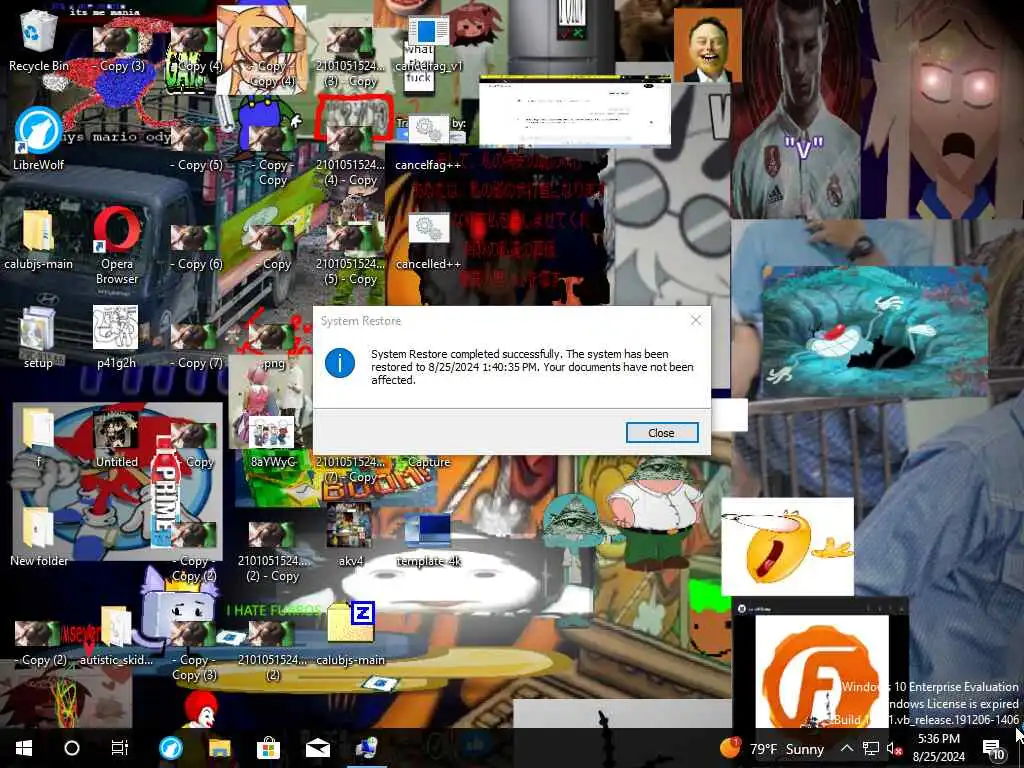Open LibreWolf from the taskbar
Screen dimensions: 1024x768
(171, 748)
